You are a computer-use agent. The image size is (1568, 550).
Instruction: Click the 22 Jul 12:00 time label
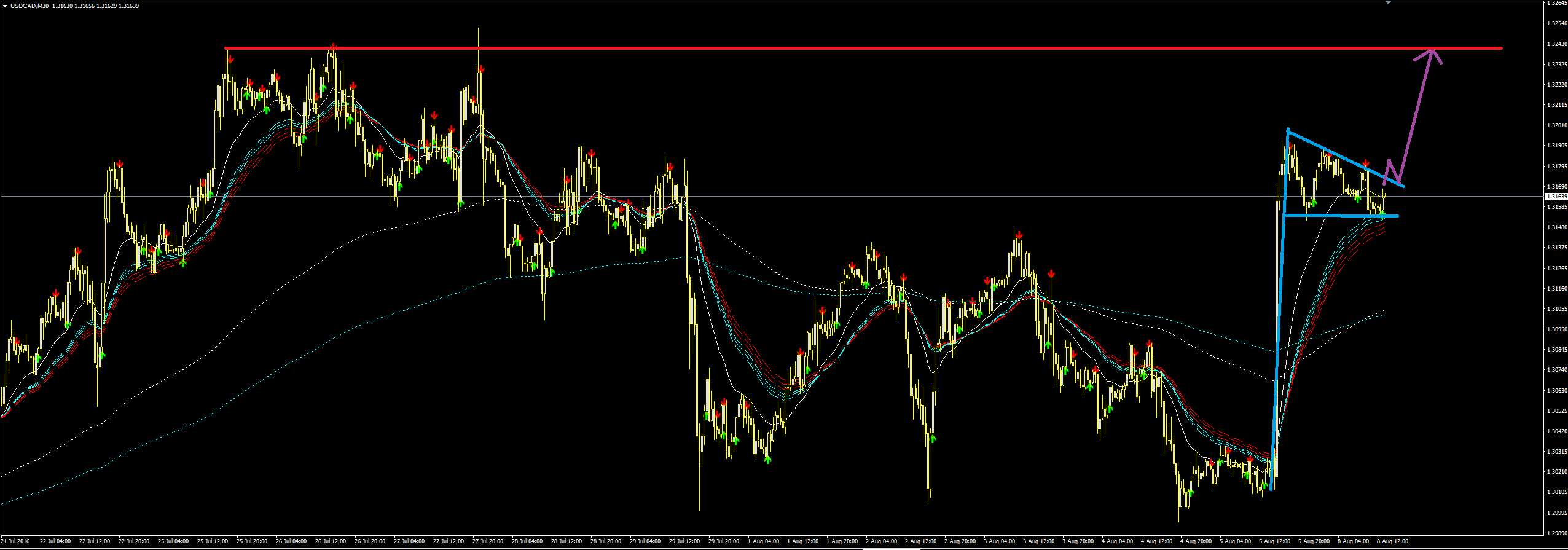coord(95,541)
